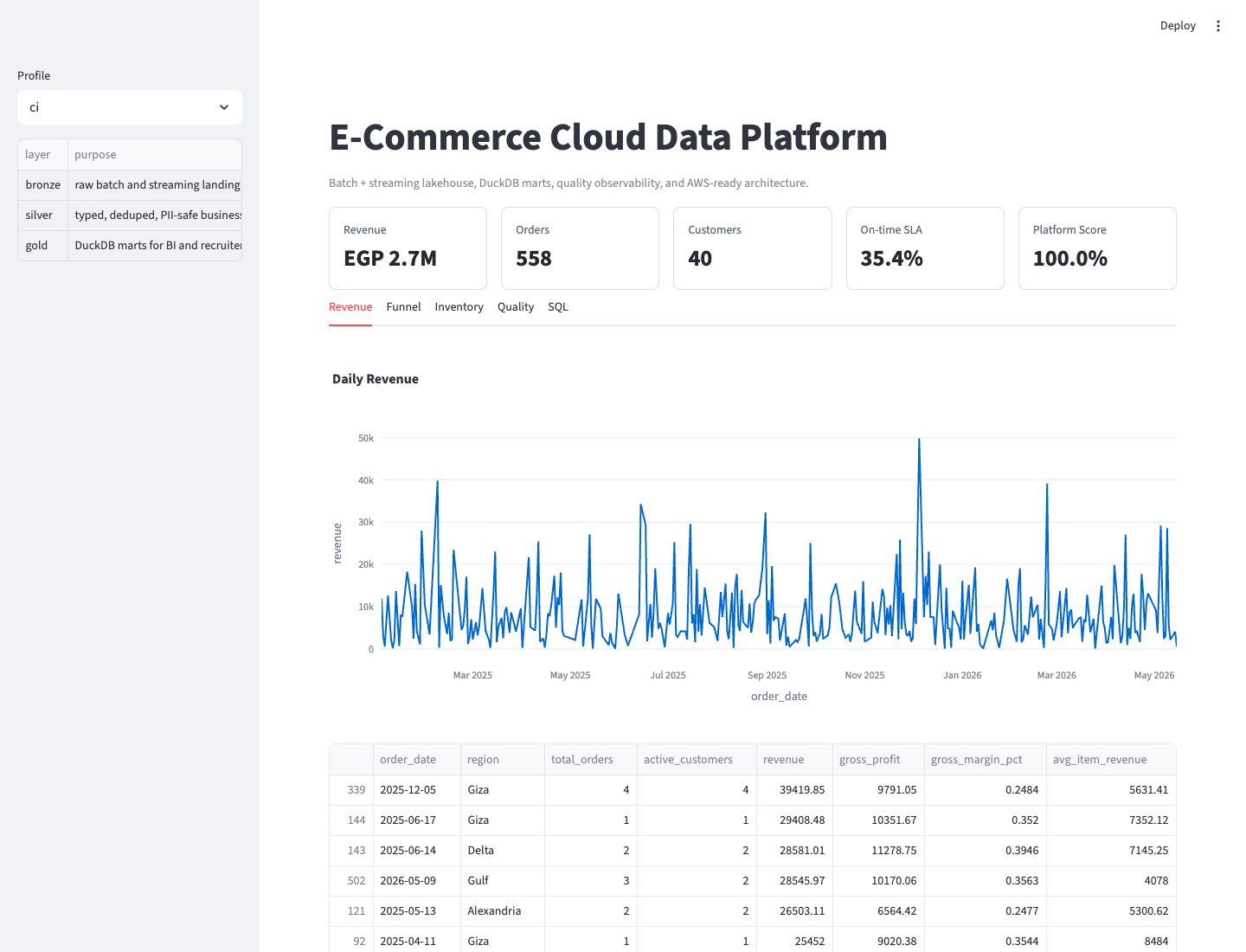Click the purpose column header in sidebar
Screen dimensions: 1246x952
point(155,155)
